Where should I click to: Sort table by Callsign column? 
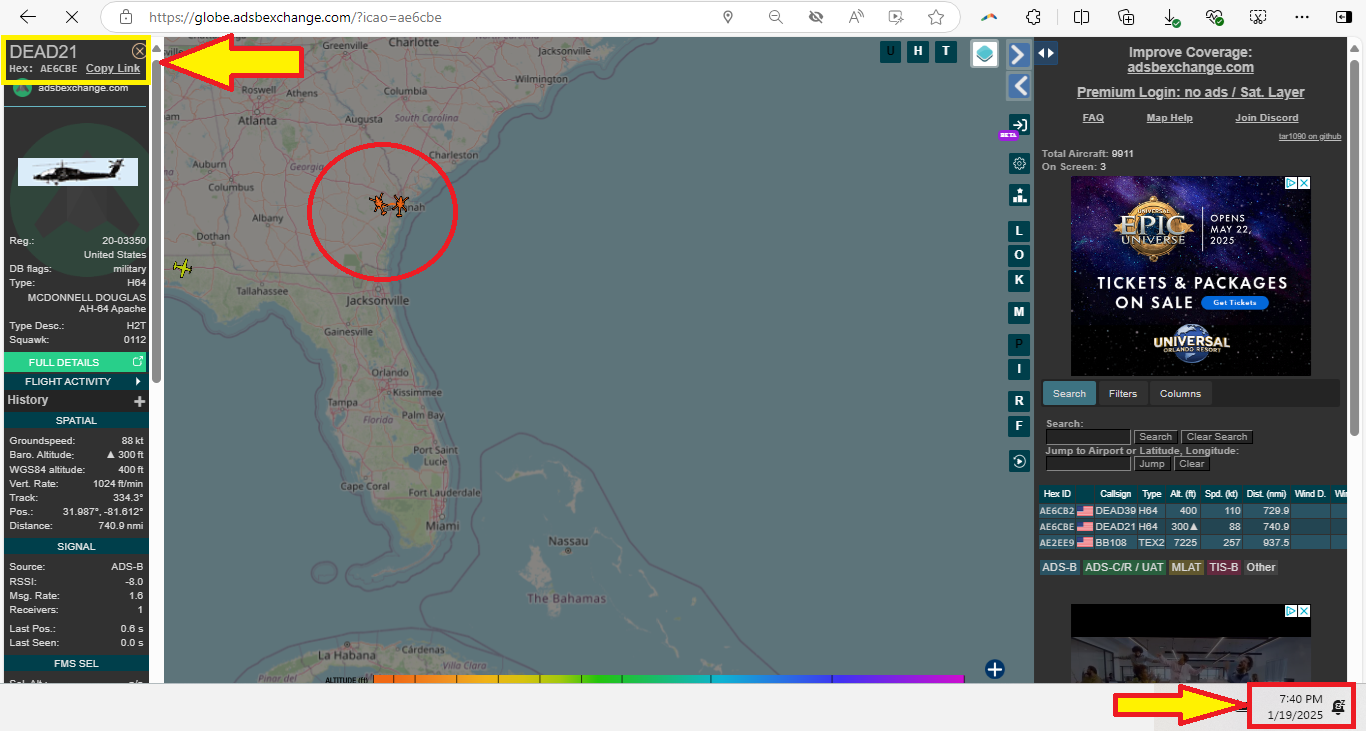[1115, 494]
